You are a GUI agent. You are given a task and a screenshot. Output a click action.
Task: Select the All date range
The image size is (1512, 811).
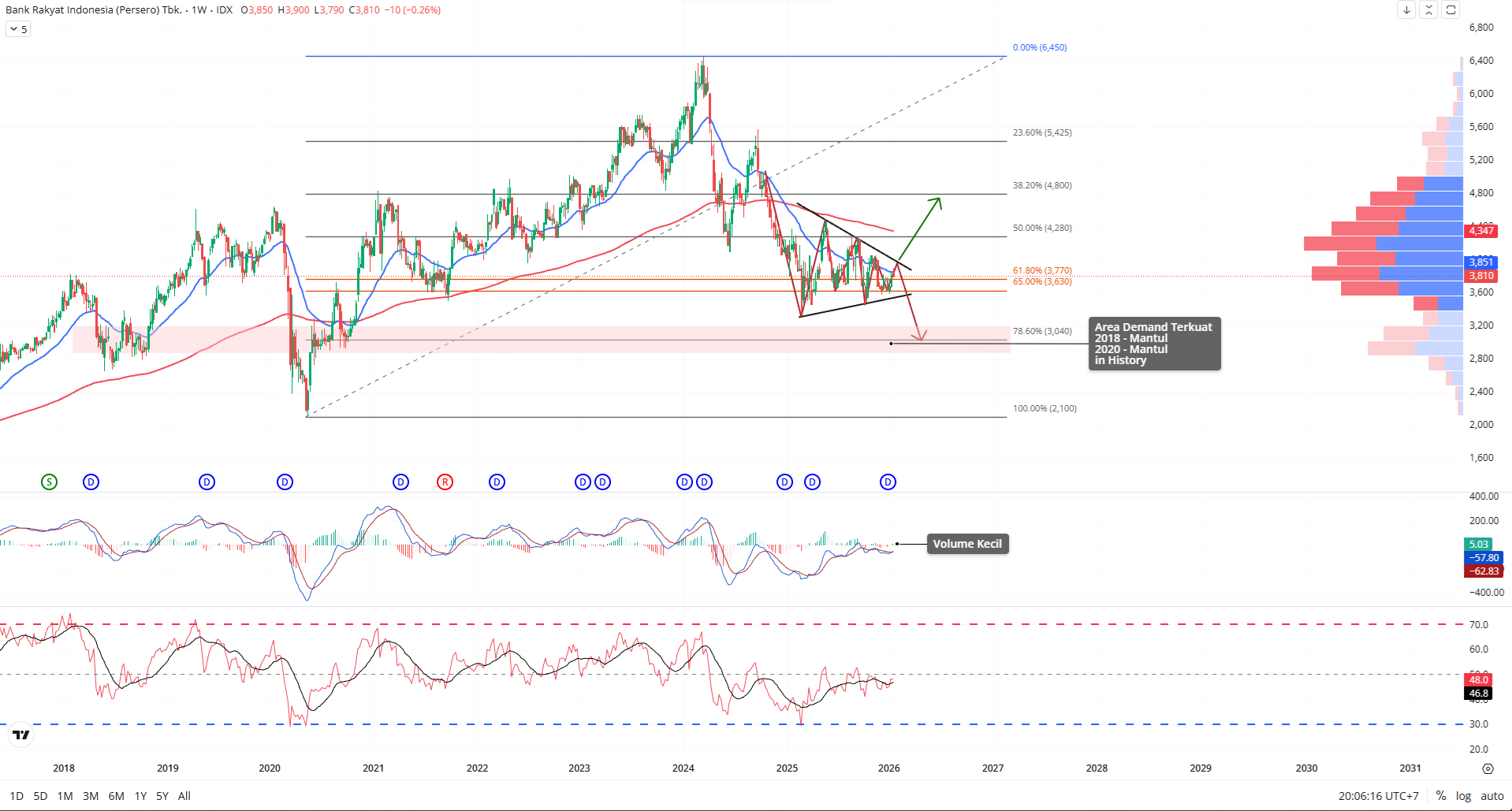click(184, 796)
